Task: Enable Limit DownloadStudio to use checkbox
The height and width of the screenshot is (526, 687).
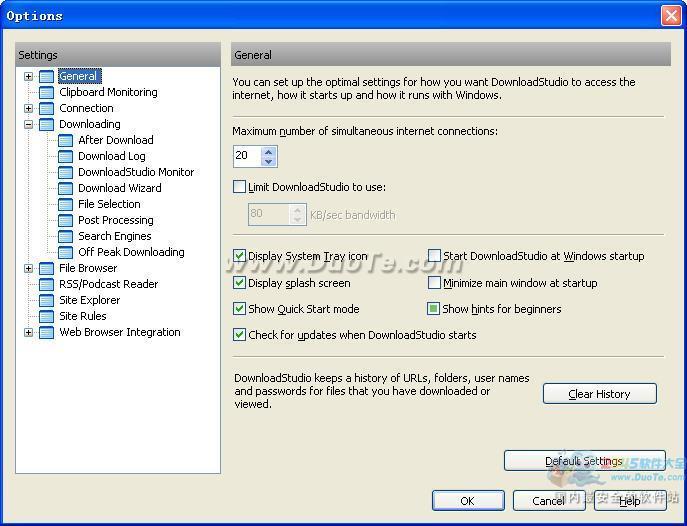Action: click(x=239, y=187)
